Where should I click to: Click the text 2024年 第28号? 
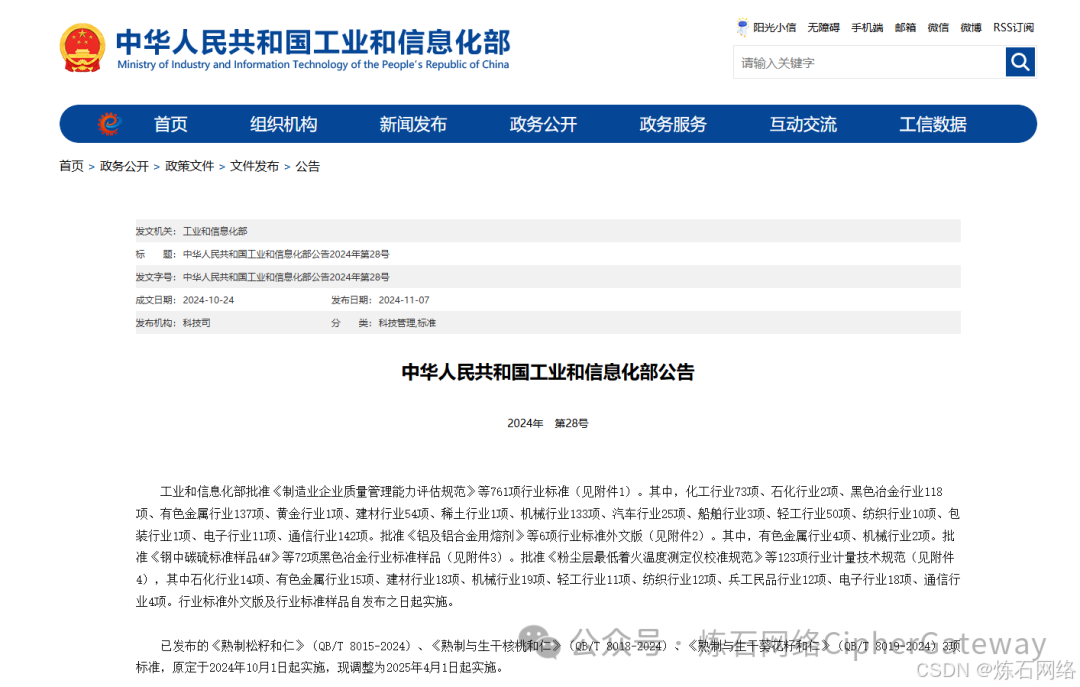548,423
